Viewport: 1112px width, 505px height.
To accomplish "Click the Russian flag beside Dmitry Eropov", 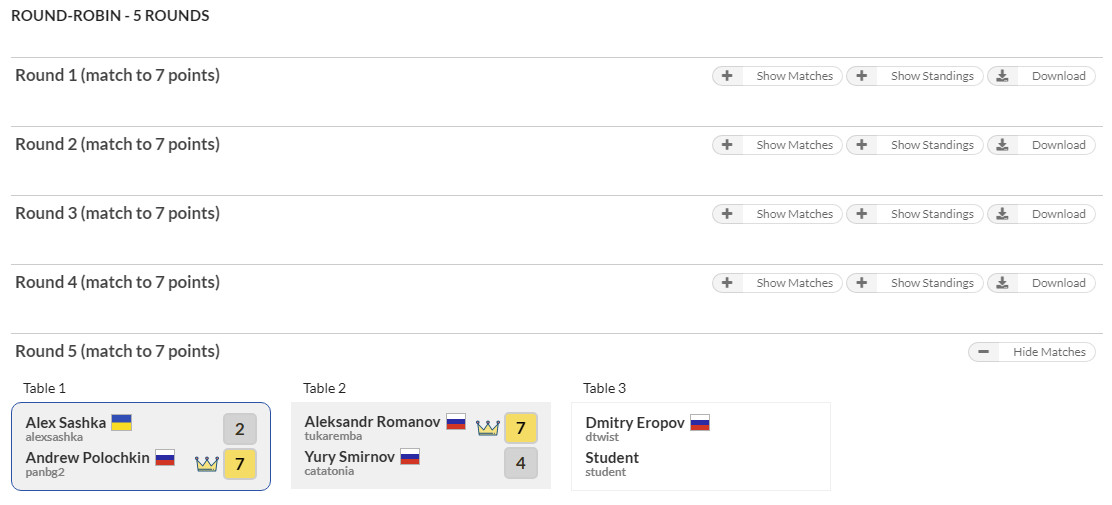I will pyautogui.click(x=700, y=423).
